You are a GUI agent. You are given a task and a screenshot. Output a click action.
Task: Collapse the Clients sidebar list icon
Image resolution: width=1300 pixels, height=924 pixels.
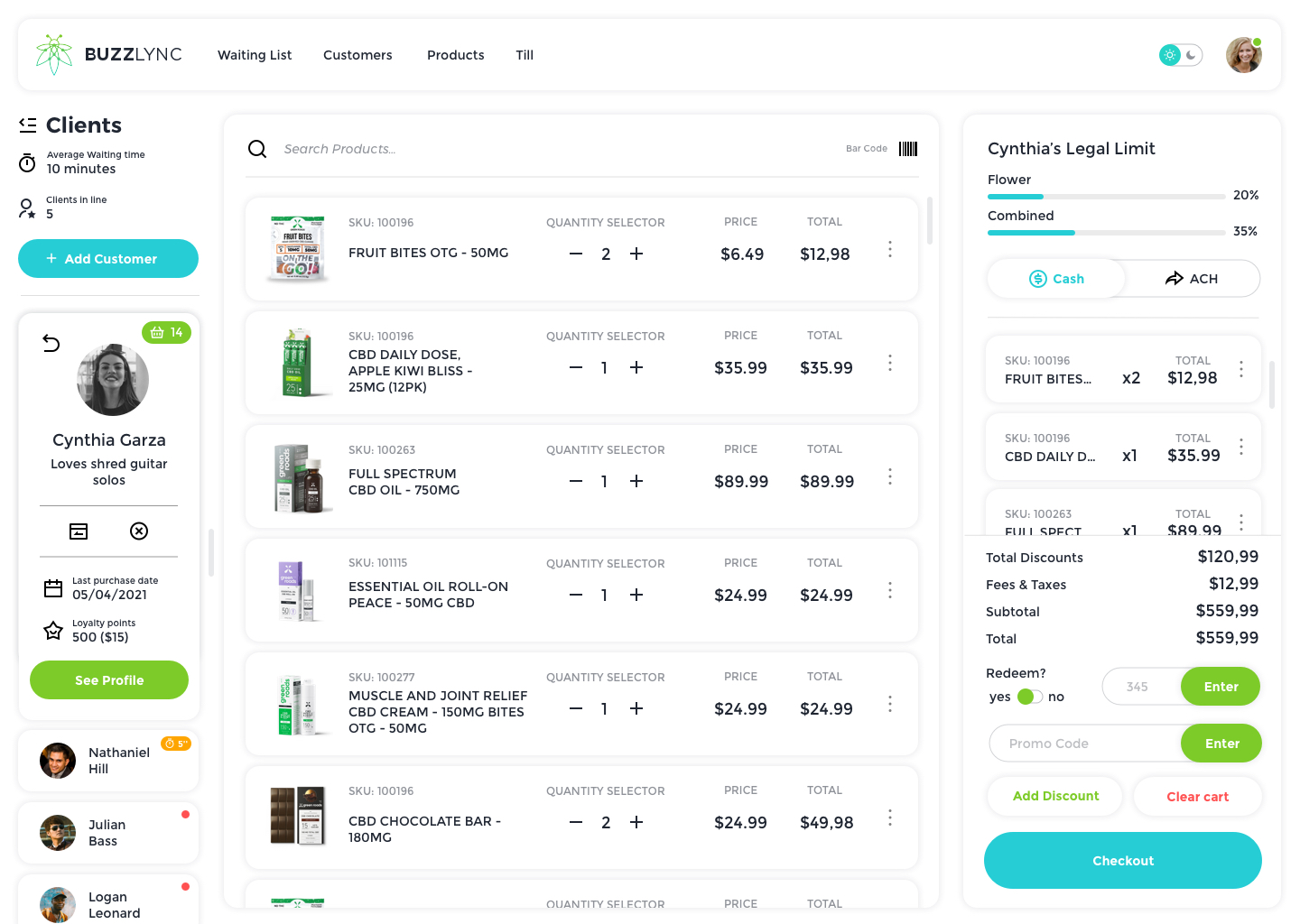[x=28, y=125]
